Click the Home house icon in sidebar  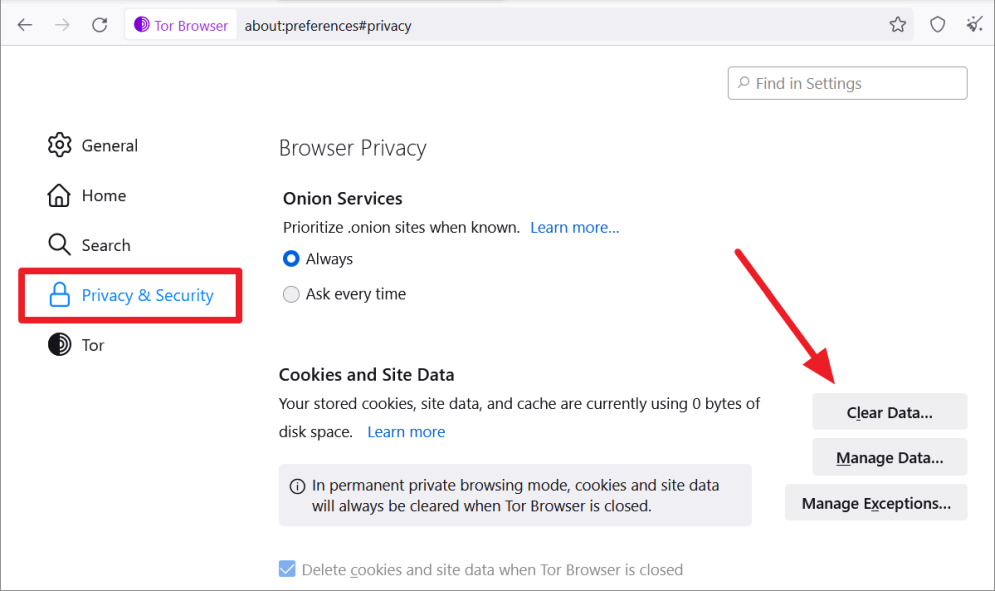[x=60, y=195]
